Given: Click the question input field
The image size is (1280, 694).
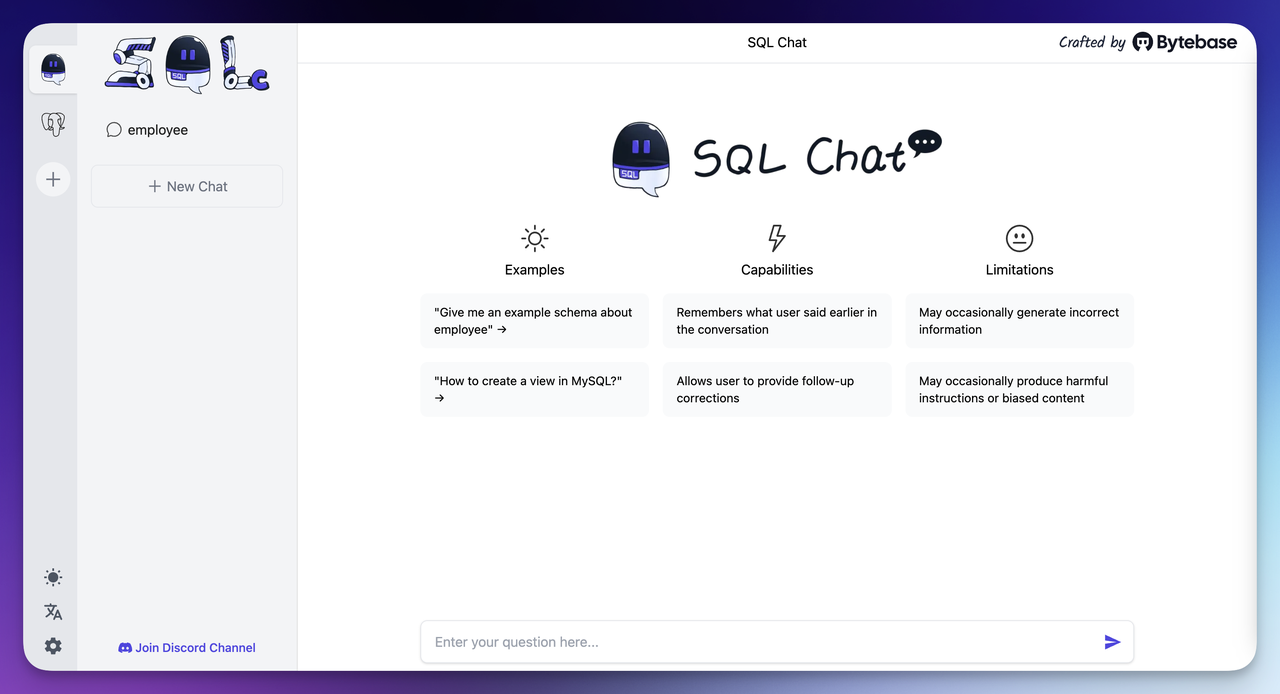Looking at the screenshot, I should coord(777,642).
